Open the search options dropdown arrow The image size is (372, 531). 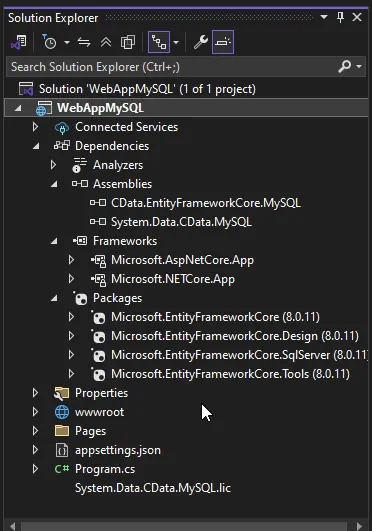(359, 66)
